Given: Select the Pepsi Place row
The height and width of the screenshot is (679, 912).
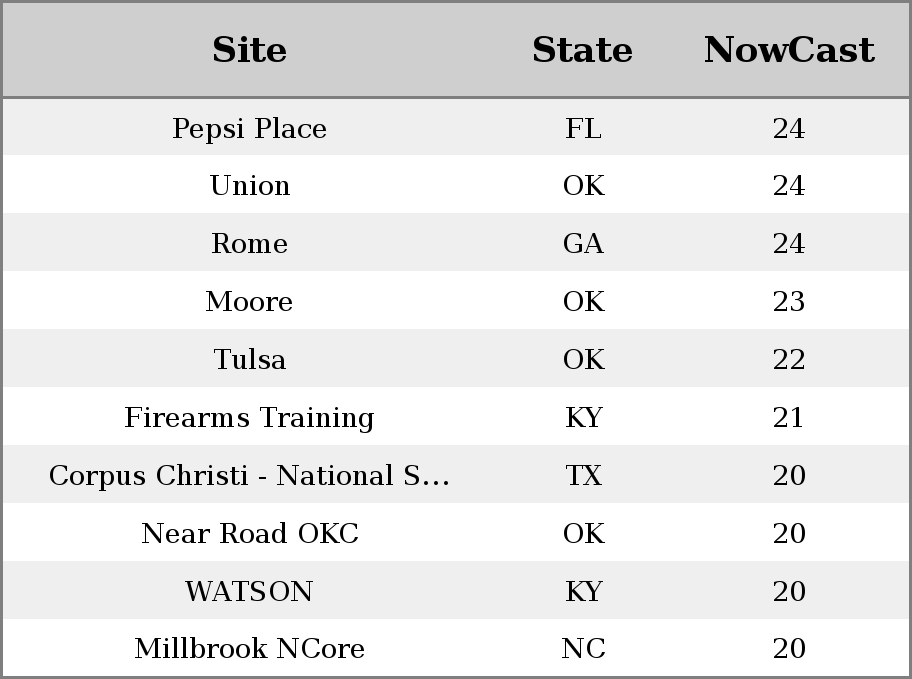Looking at the screenshot, I should point(456,127).
